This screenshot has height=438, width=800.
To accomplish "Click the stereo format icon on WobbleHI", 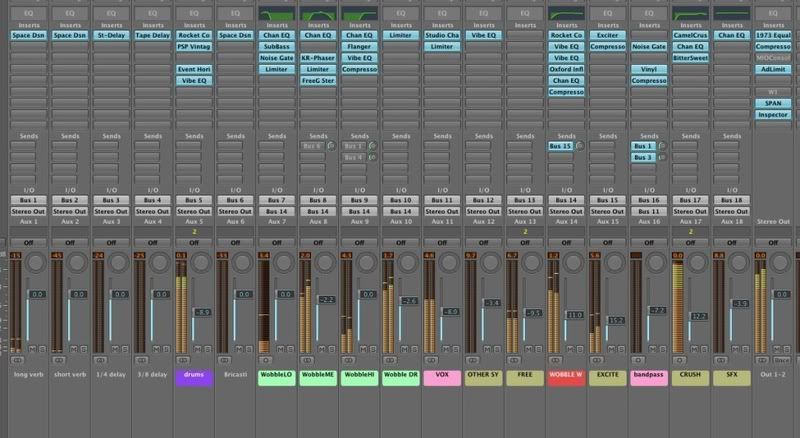I will (348, 360).
